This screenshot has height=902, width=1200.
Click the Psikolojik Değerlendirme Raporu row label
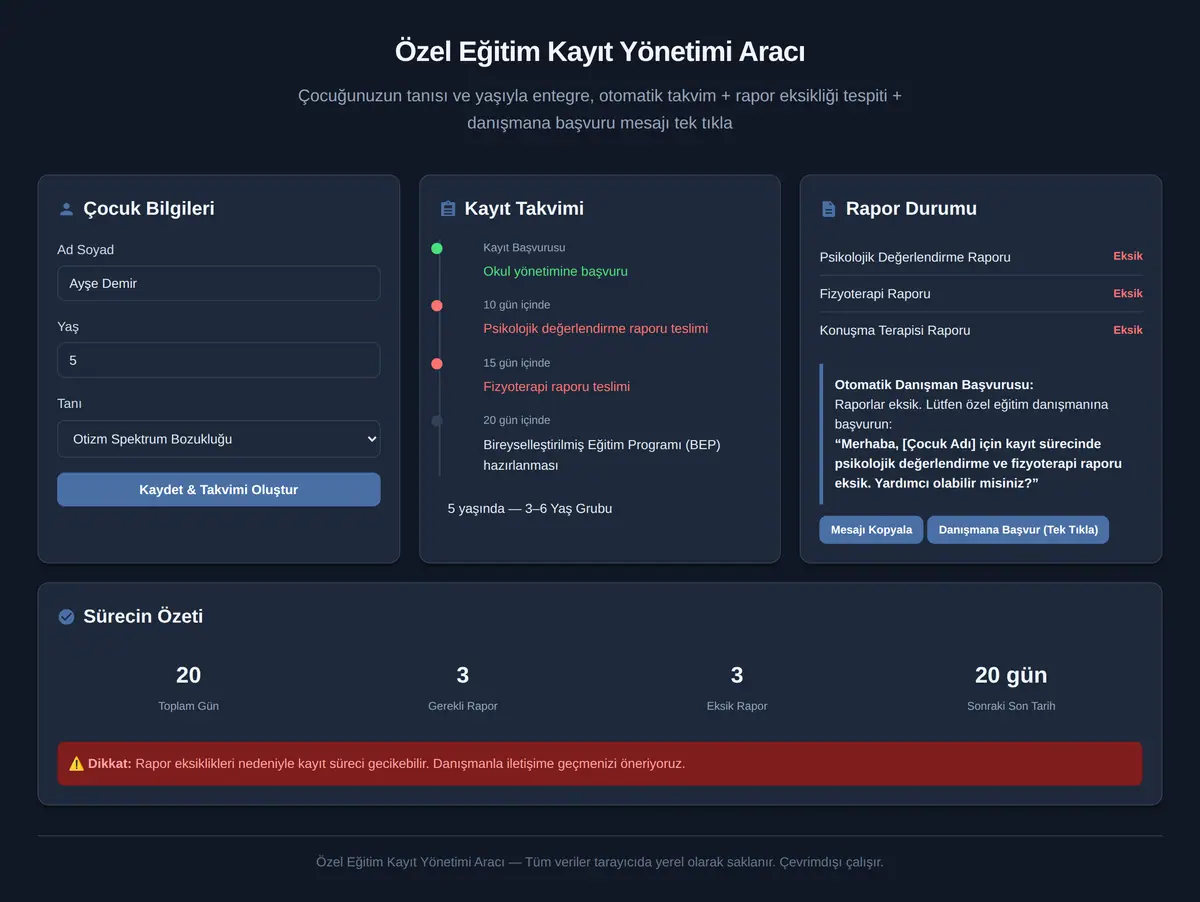pos(915,257)
